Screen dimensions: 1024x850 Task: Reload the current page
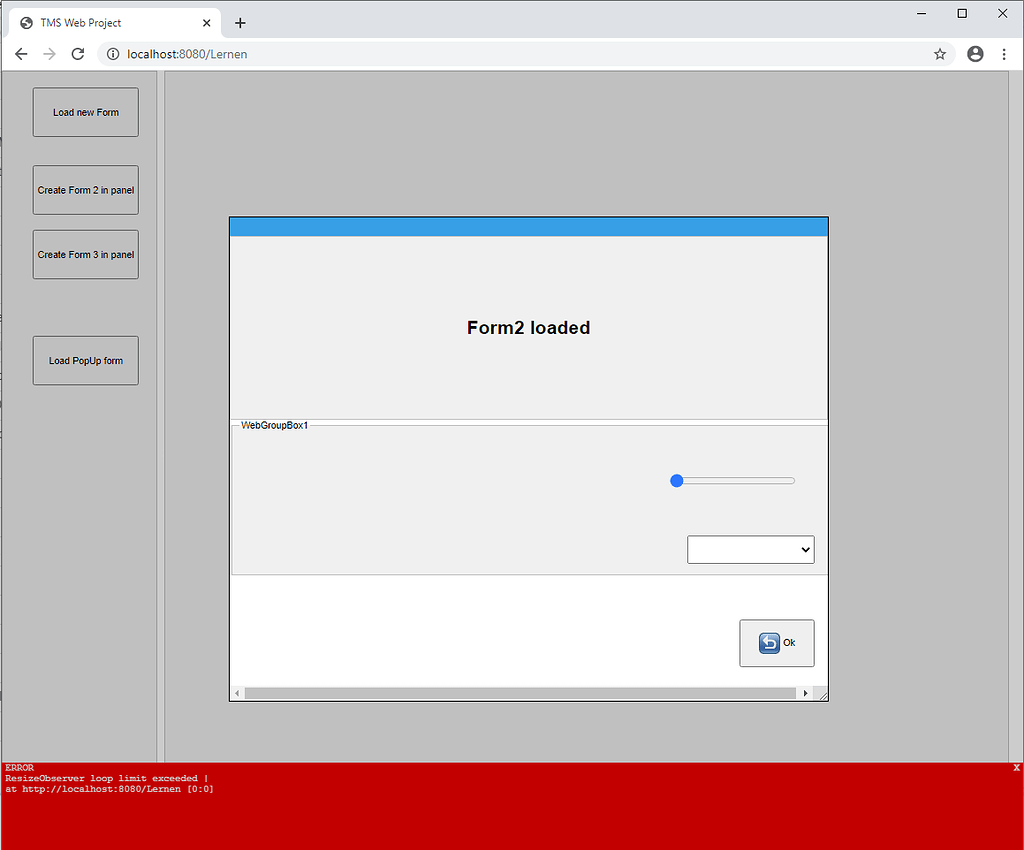78,54
